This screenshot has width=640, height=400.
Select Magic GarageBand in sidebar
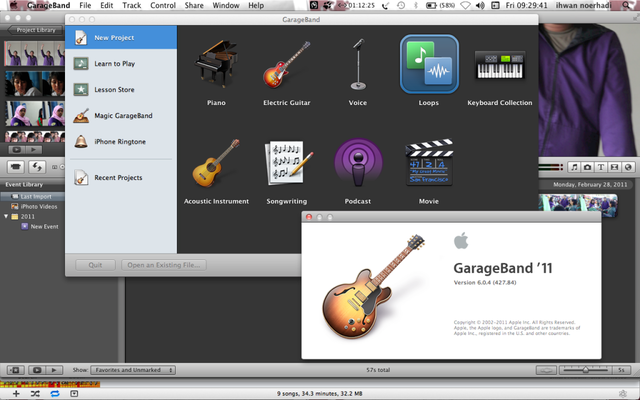tap(121, 116)
